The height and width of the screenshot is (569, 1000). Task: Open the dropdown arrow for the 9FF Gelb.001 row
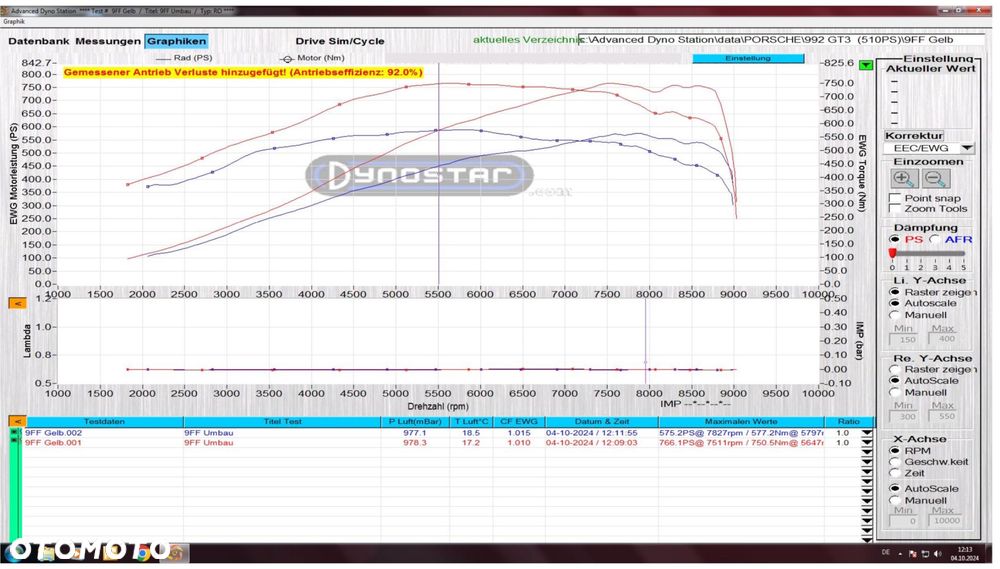867,443
